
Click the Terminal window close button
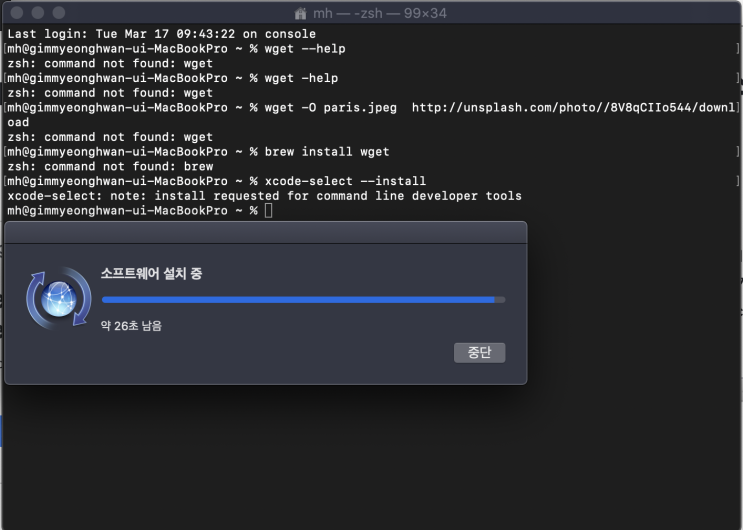point(17,13)
